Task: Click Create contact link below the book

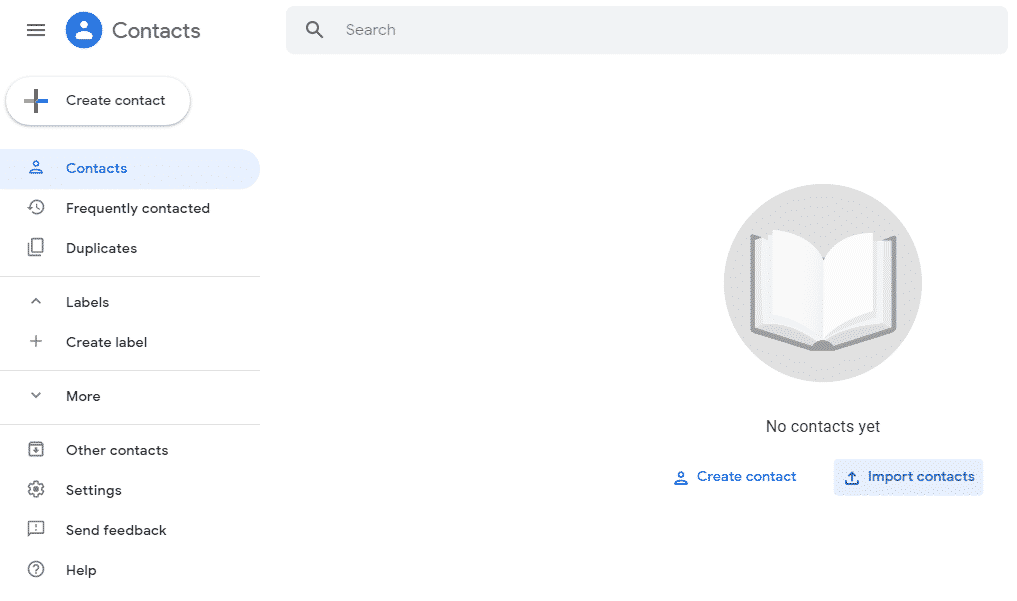Action: pyautogui.click(x=735, y=477)
